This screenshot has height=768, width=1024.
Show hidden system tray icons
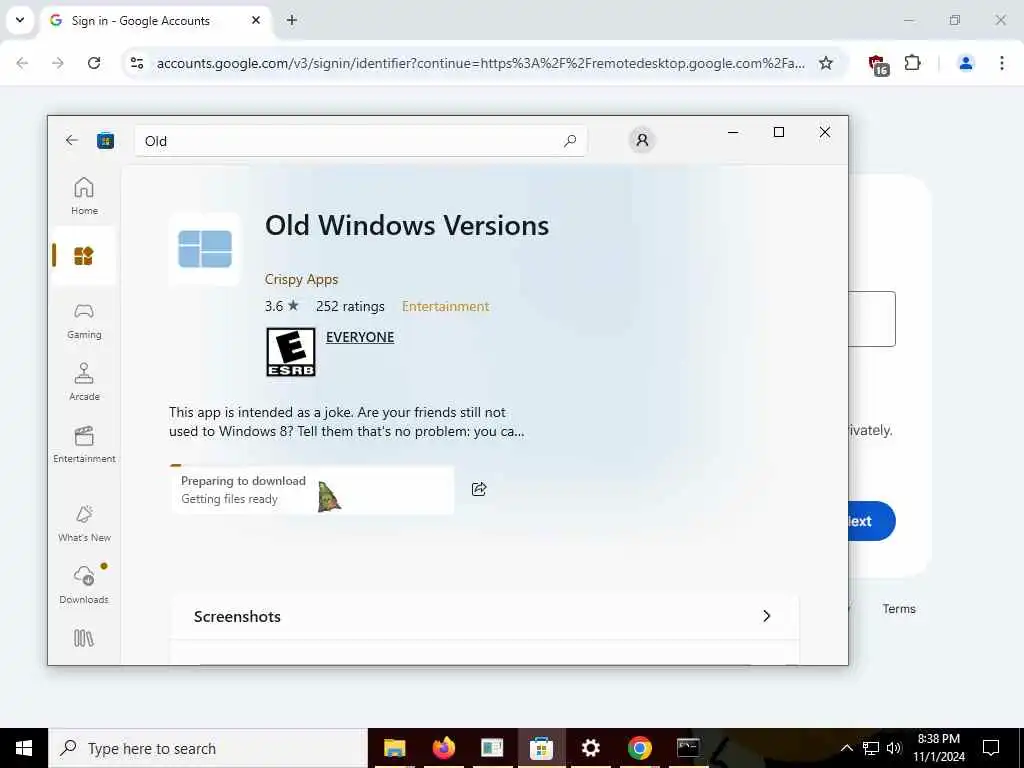(846, 748)
